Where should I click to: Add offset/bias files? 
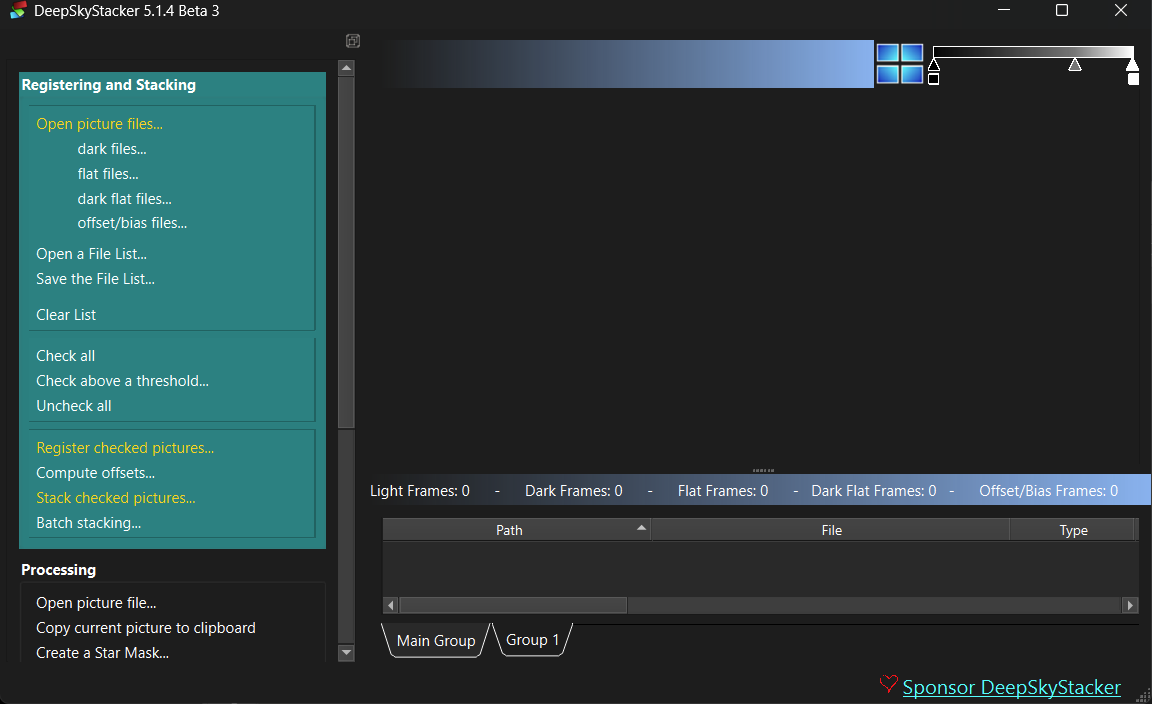tap(132, 223)
